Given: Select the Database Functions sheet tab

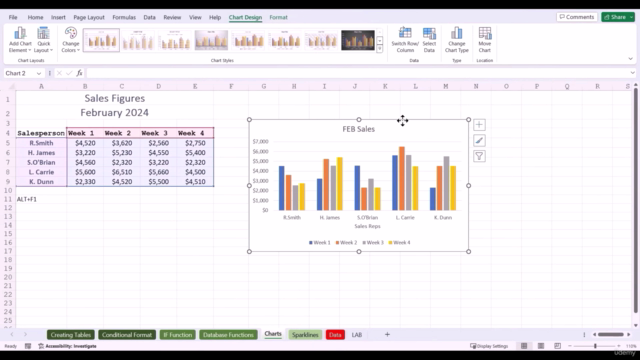Looking at the screenshot, I should [228, 335].
